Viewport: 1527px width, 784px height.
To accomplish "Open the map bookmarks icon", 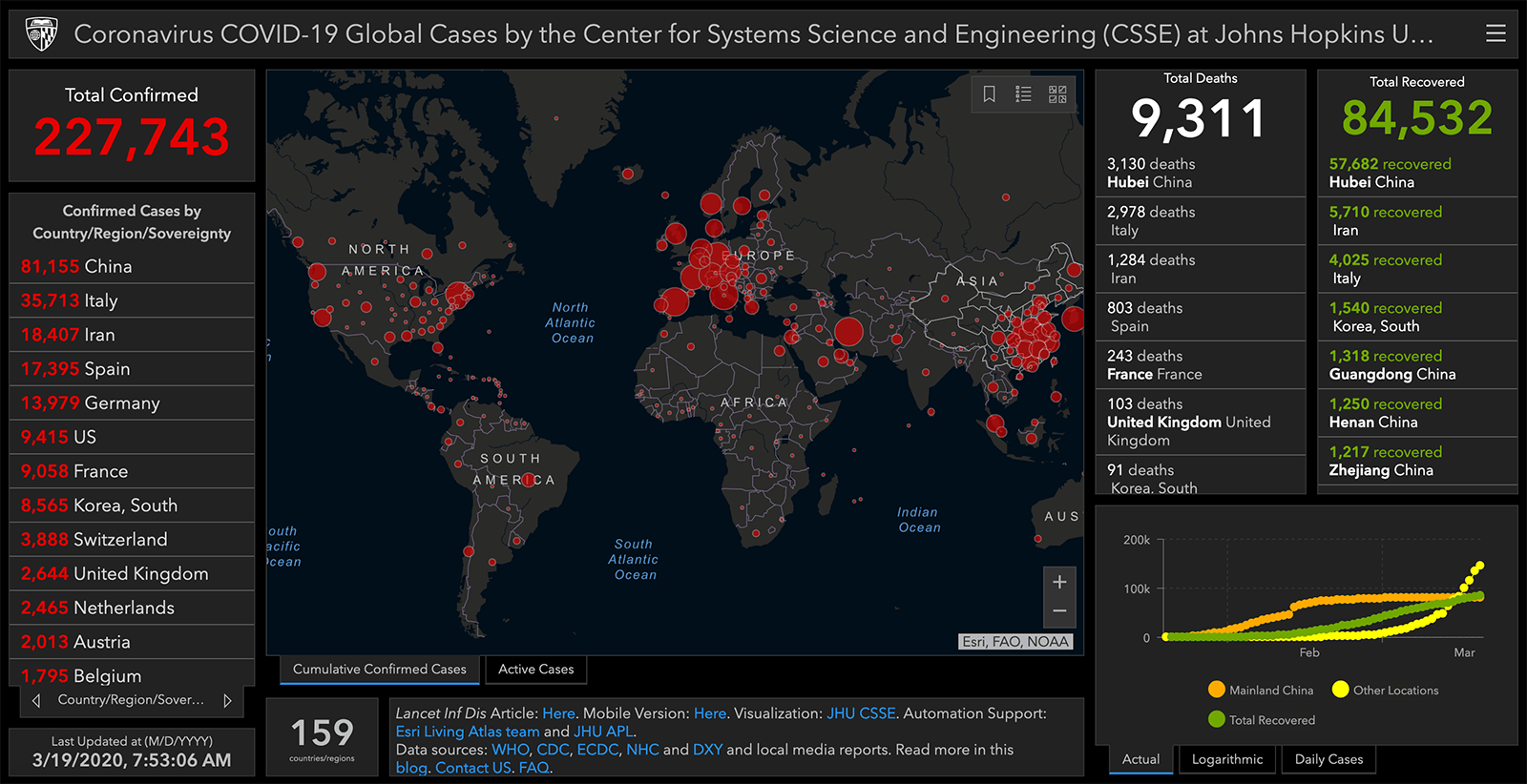I will (989, 93).
